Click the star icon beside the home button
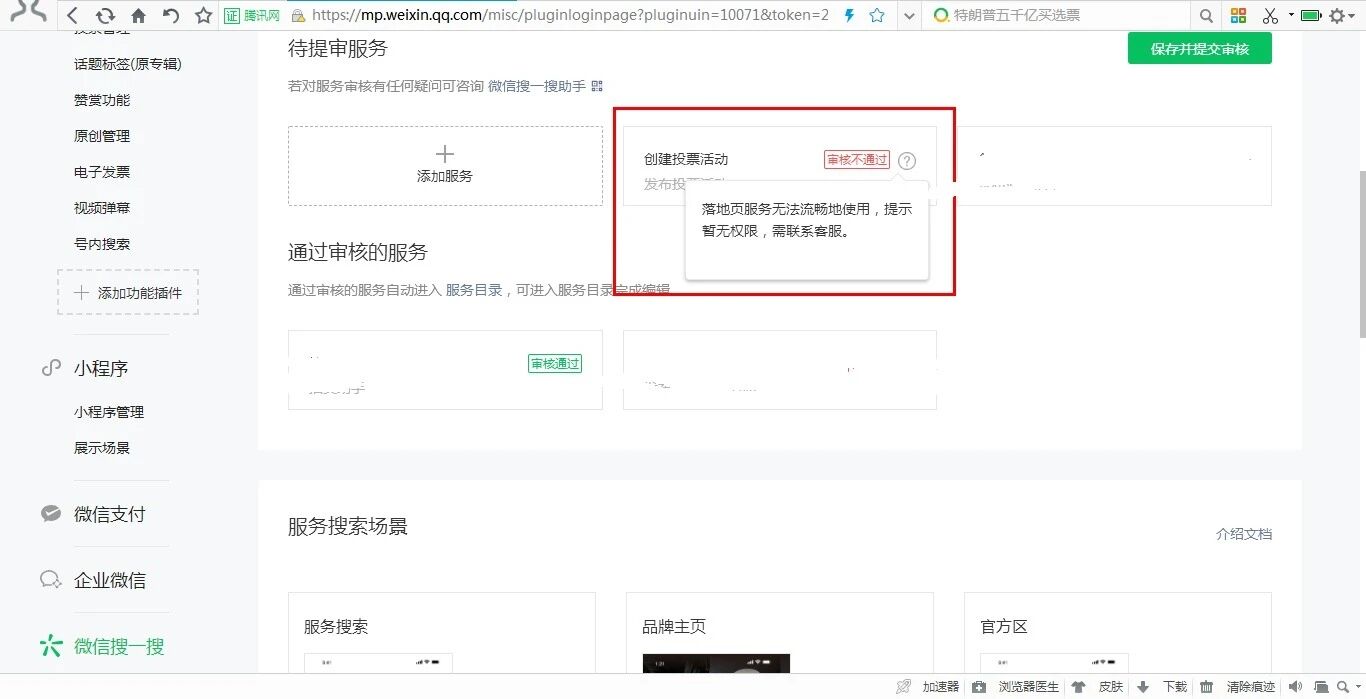Viewport: 1366px width, 699px height. tap(204, 16)
